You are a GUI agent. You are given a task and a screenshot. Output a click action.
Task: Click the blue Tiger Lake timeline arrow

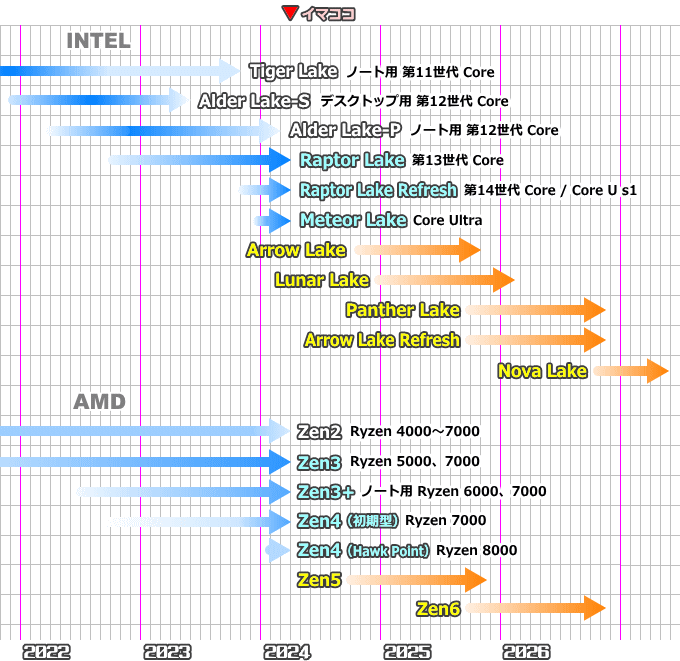click(120, 71)
